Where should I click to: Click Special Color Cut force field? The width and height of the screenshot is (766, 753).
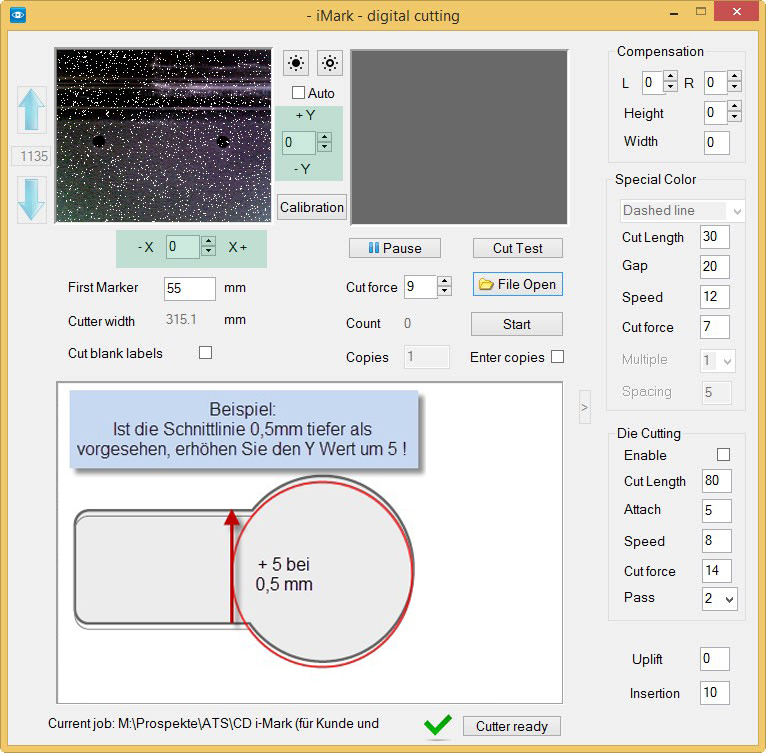tap(715, 327)
